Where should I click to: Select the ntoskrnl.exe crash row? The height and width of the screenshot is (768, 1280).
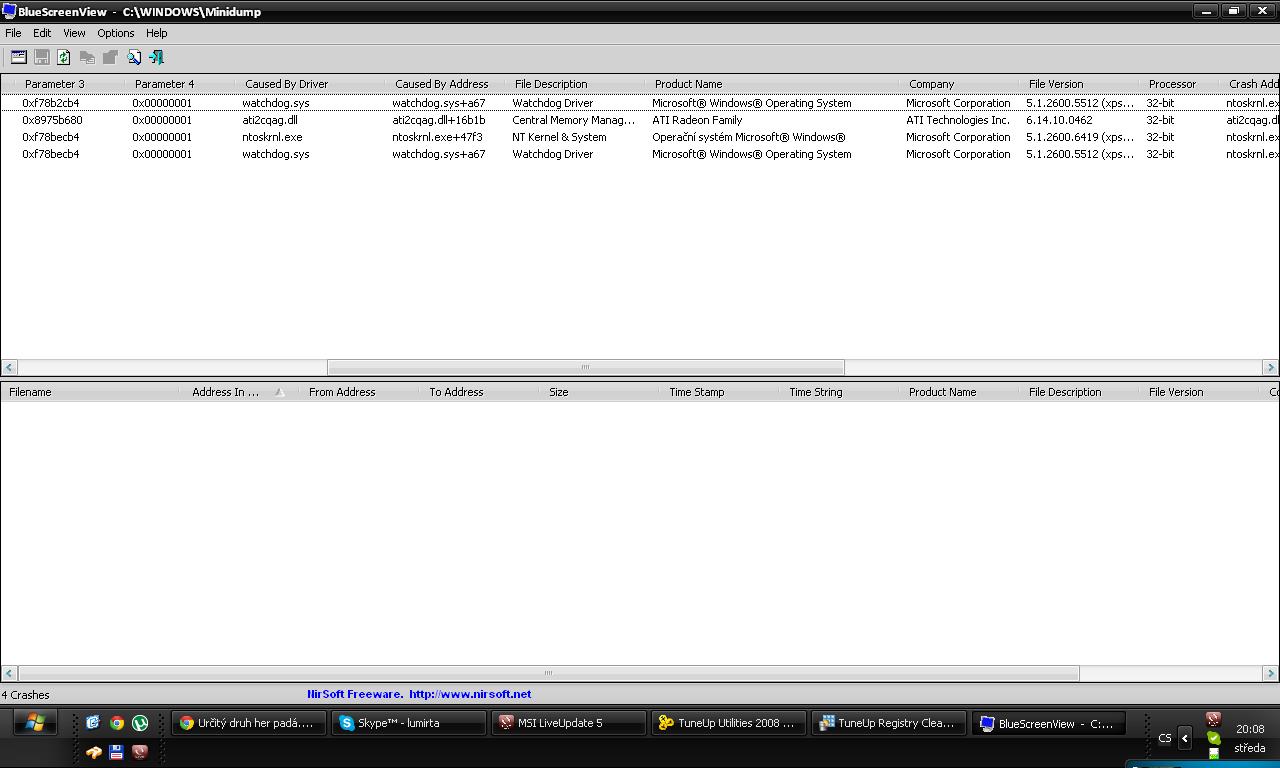coord(640,137)
